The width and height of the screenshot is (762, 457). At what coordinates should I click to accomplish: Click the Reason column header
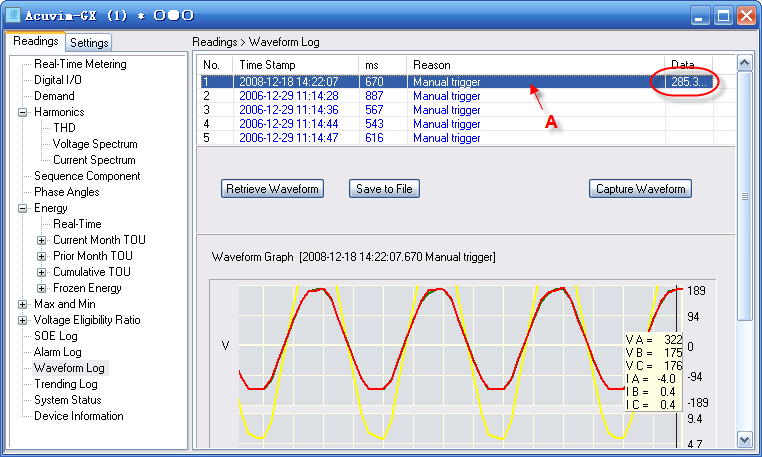click(536, 65)
